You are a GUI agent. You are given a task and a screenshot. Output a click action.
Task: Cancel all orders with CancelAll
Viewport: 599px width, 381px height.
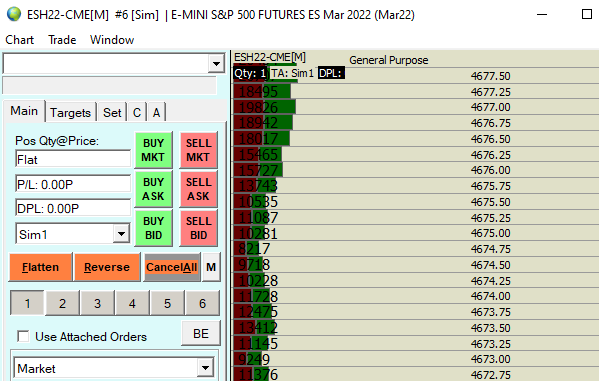coord(172,267)
